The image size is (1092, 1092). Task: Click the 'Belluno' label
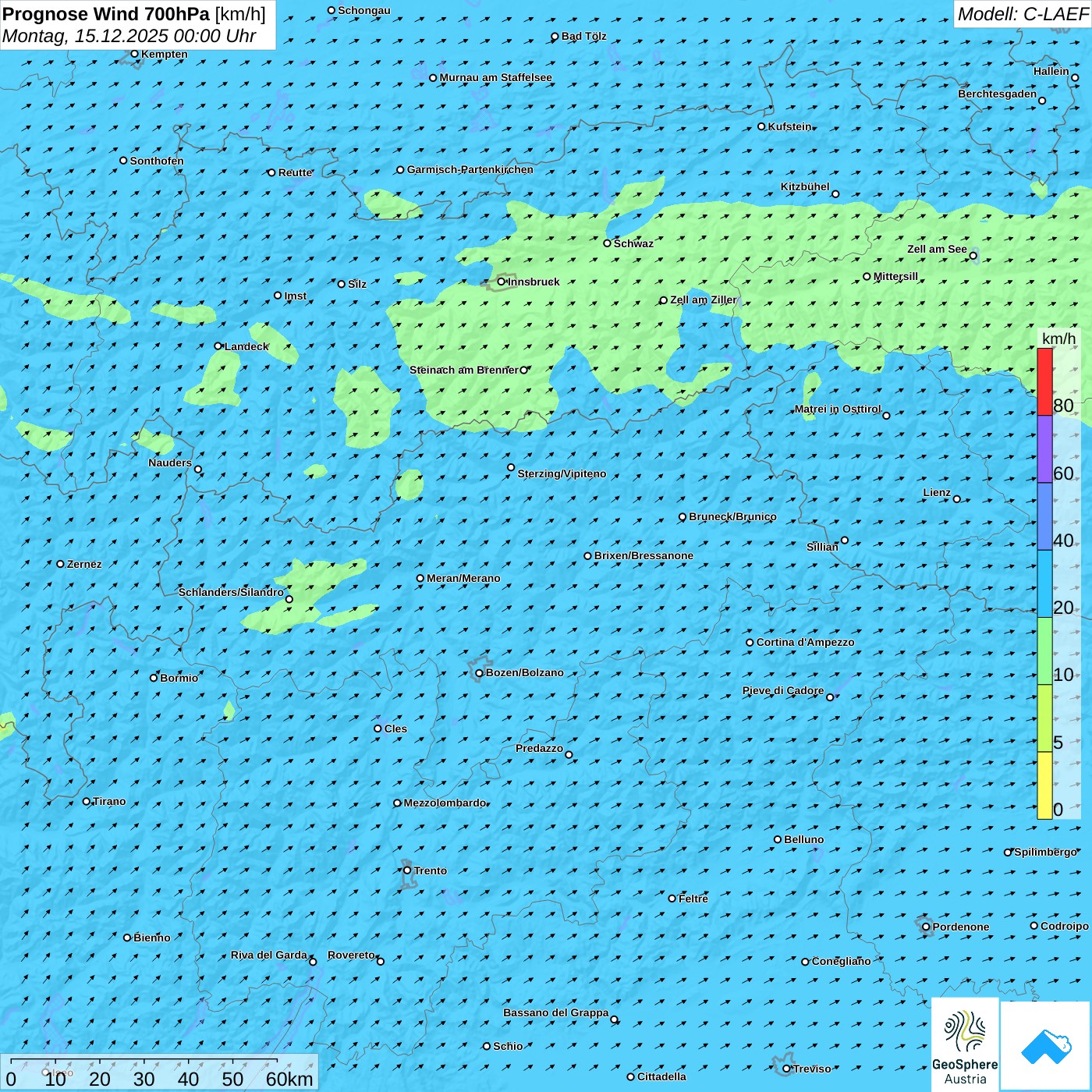[x=803, y=839]
